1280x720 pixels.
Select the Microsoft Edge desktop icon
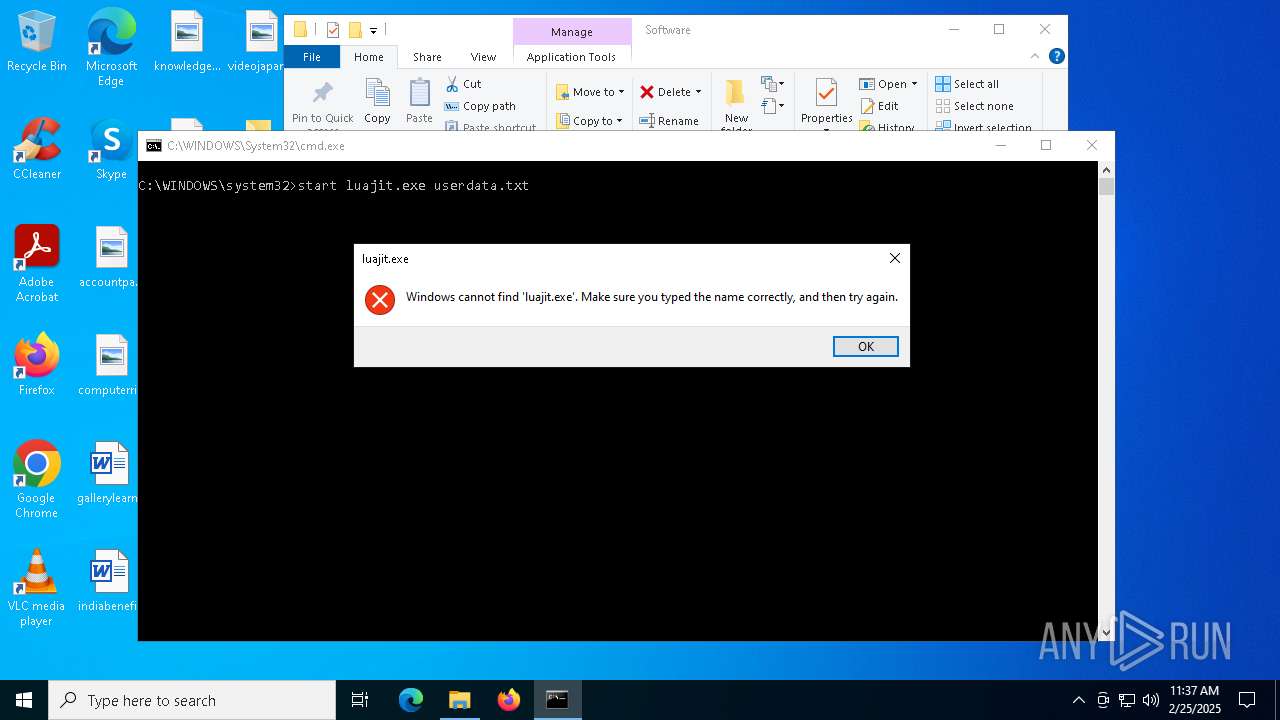[x=111, y=48]
